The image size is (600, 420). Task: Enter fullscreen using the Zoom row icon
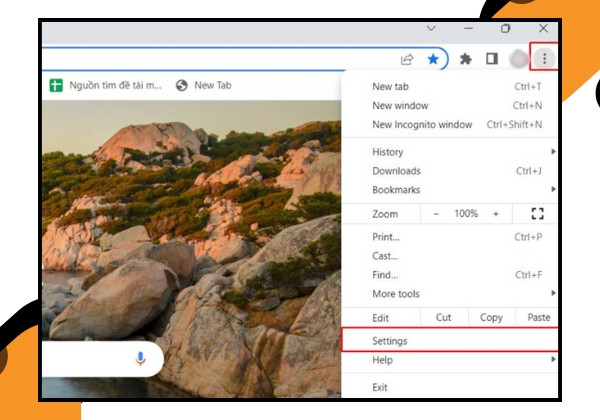click(x=537, y=213)
